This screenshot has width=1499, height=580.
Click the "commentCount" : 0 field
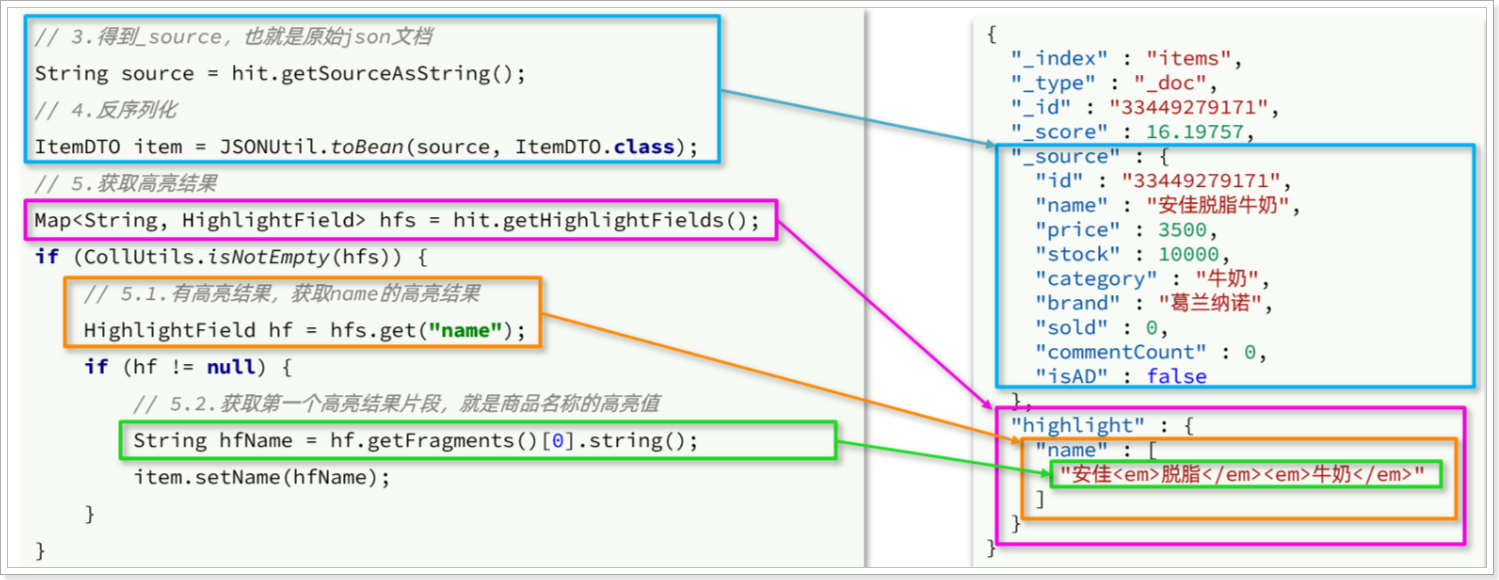[x=1150, y=352]
